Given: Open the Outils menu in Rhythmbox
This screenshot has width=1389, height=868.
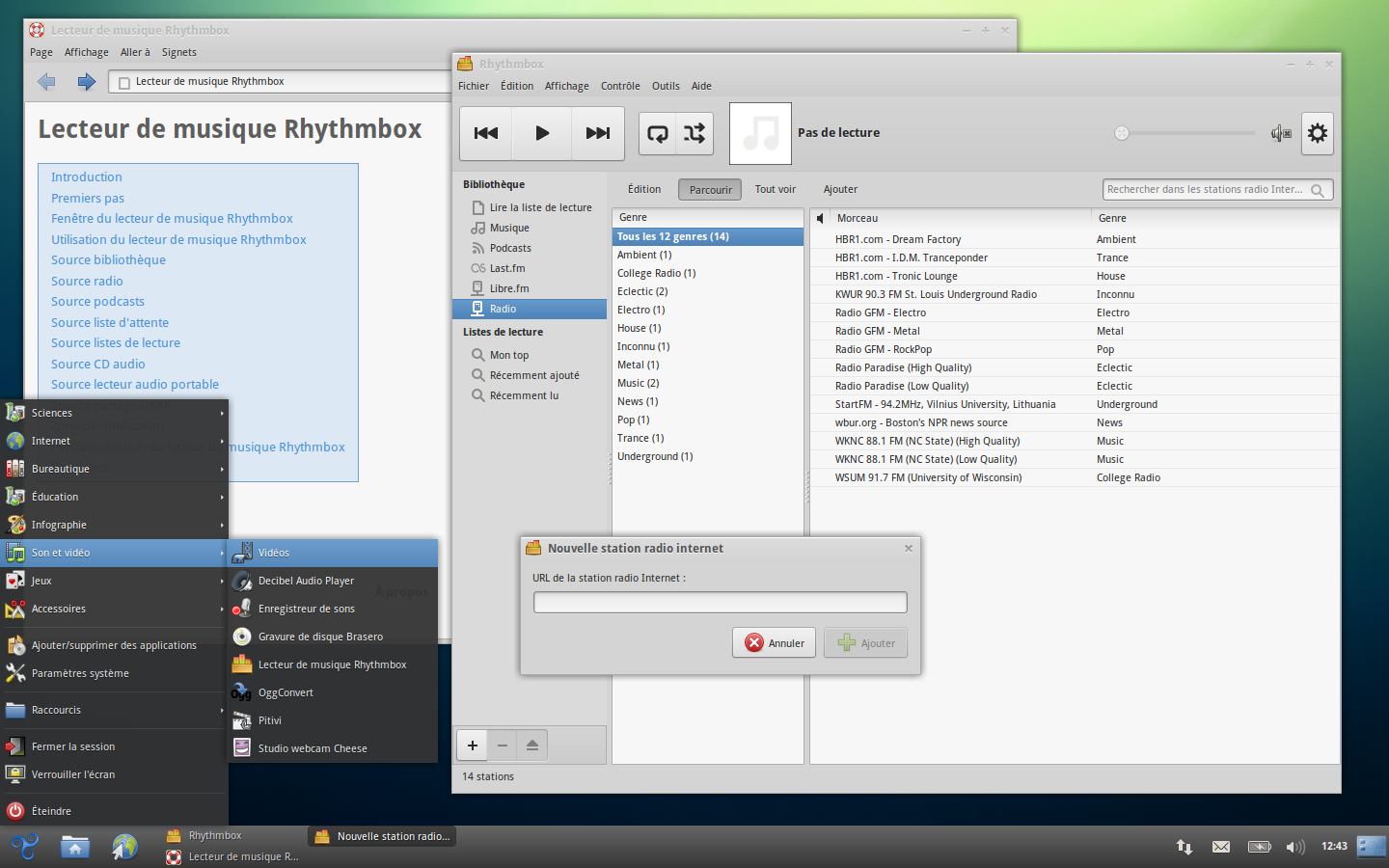Looking at the screenshot, I should (x=666, y=86).
